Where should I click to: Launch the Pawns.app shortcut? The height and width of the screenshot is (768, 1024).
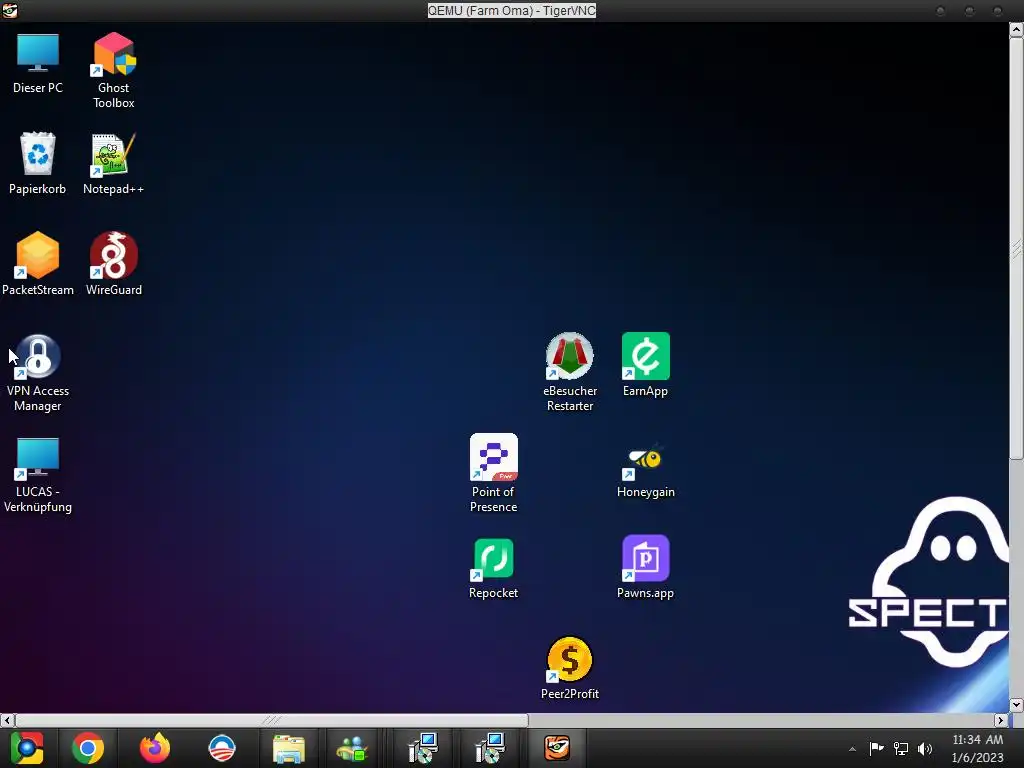click(645, 567)
